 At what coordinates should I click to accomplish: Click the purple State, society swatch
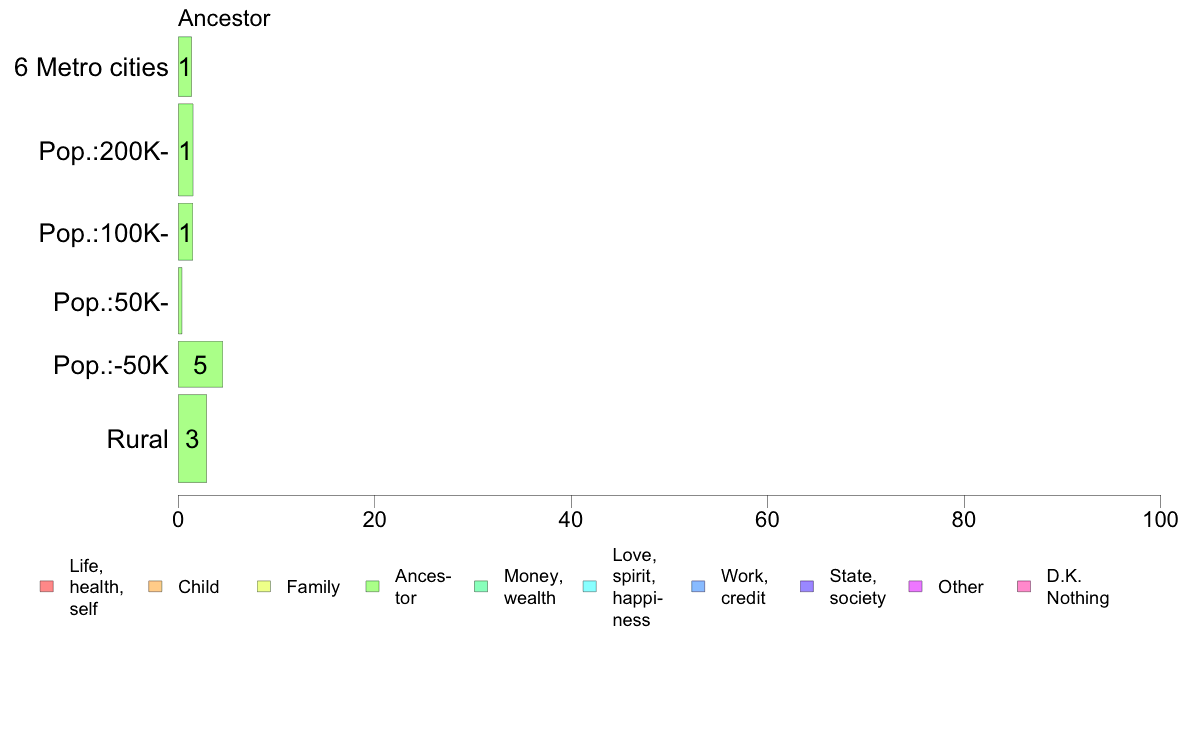pyautogui.click(x=807, y=587)
